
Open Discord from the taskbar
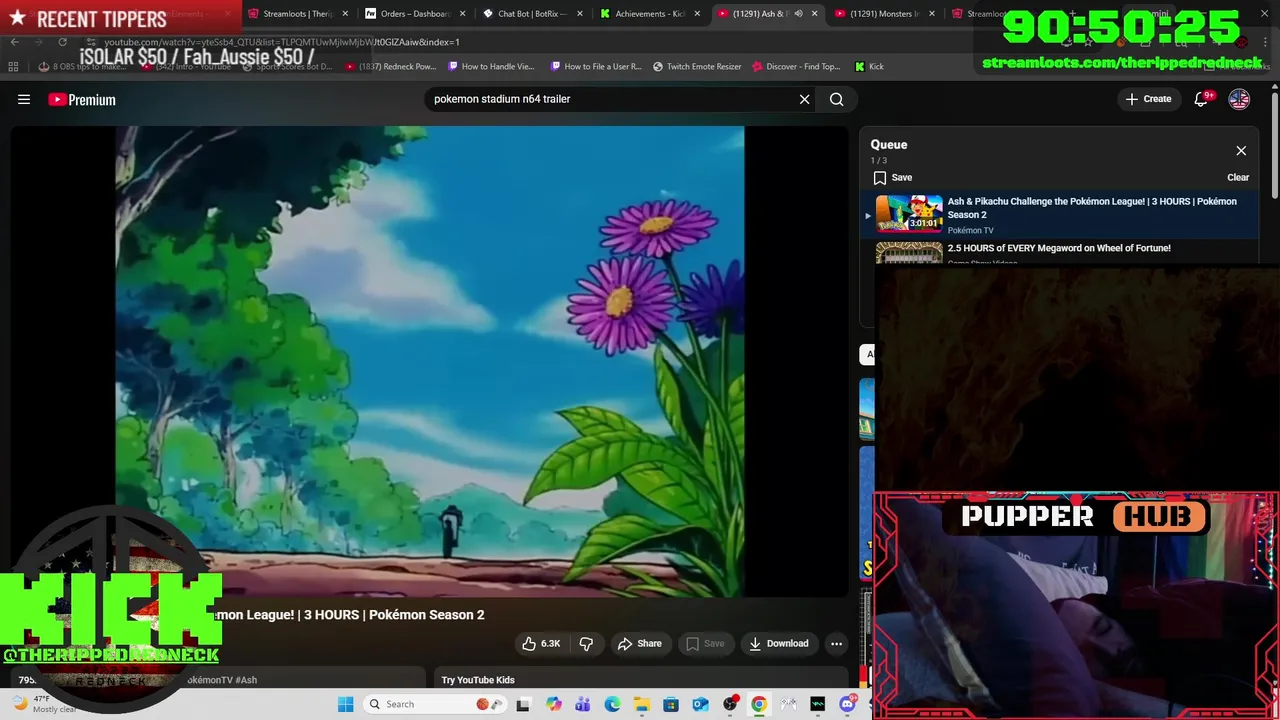pos(848,704)
